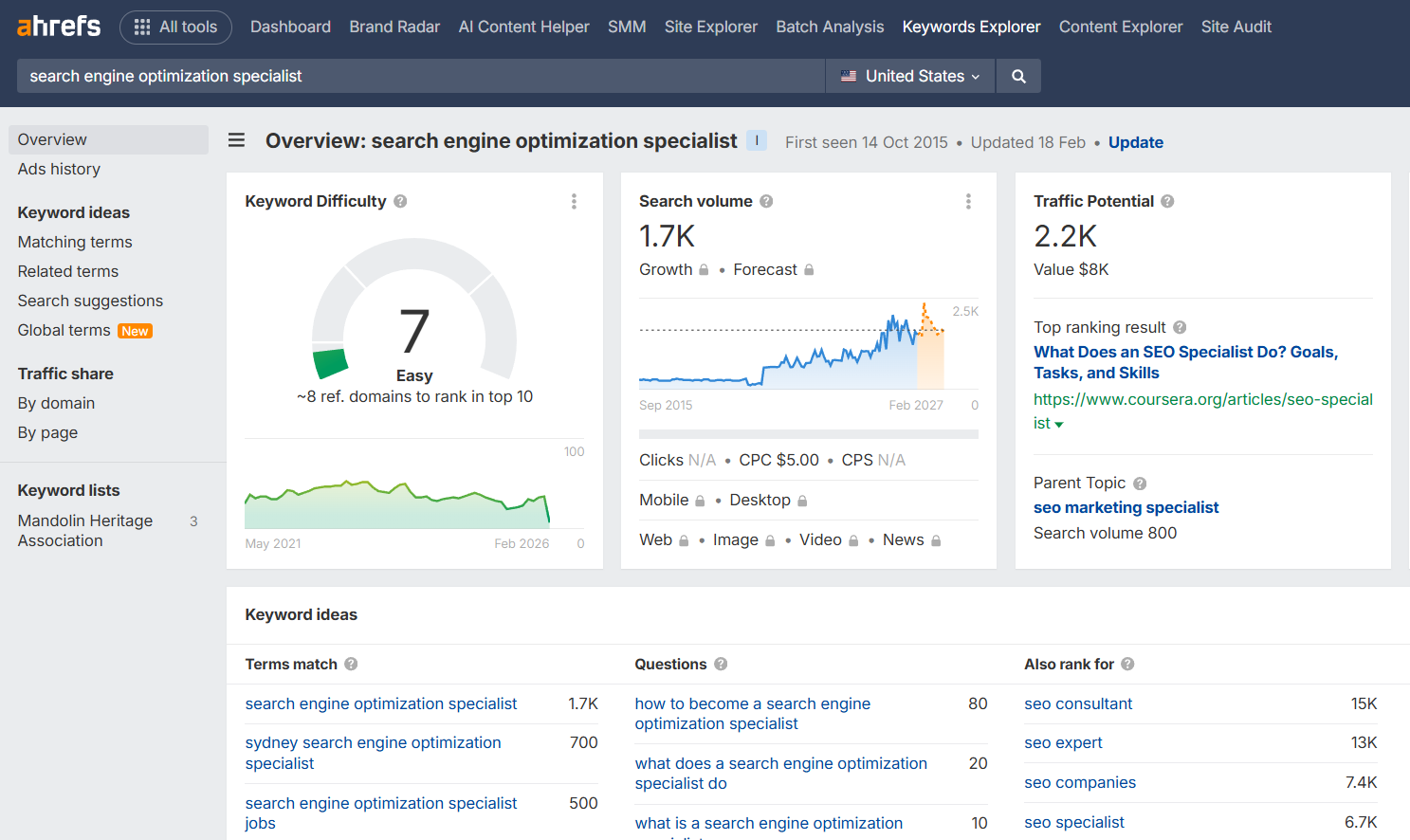Click the Update link
The height and width of the screenshot is (840, 1410).
(1136, 142)
